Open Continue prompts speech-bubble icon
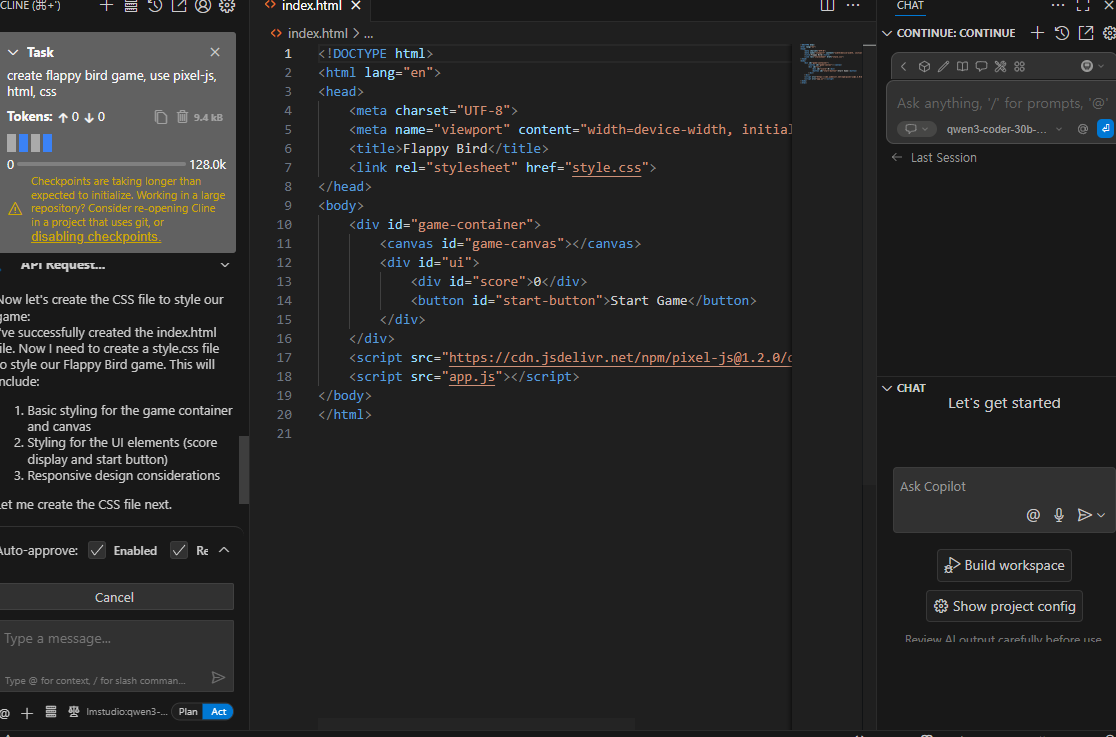 (981, 66)
